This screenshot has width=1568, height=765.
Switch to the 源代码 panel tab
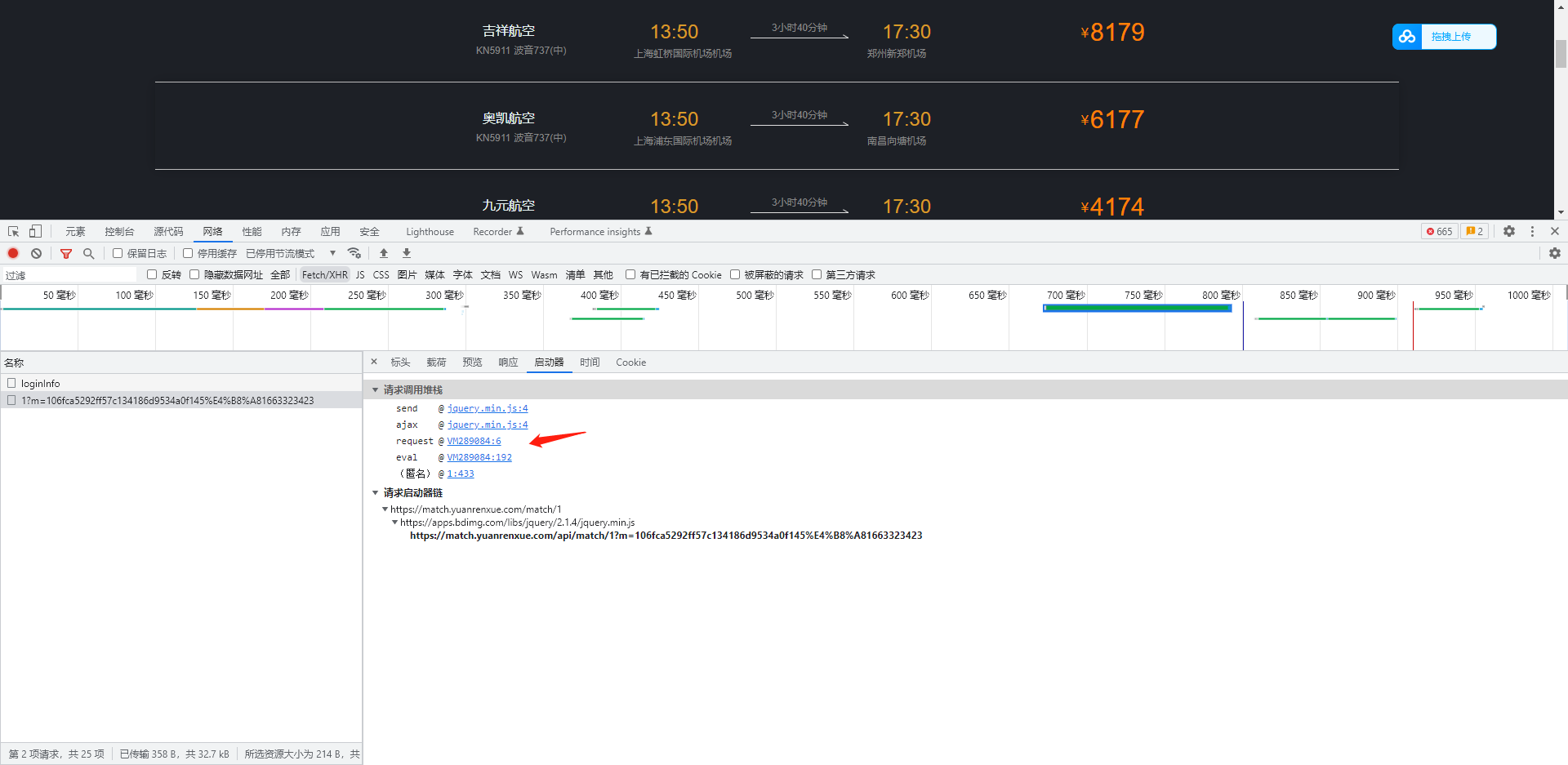168,232
